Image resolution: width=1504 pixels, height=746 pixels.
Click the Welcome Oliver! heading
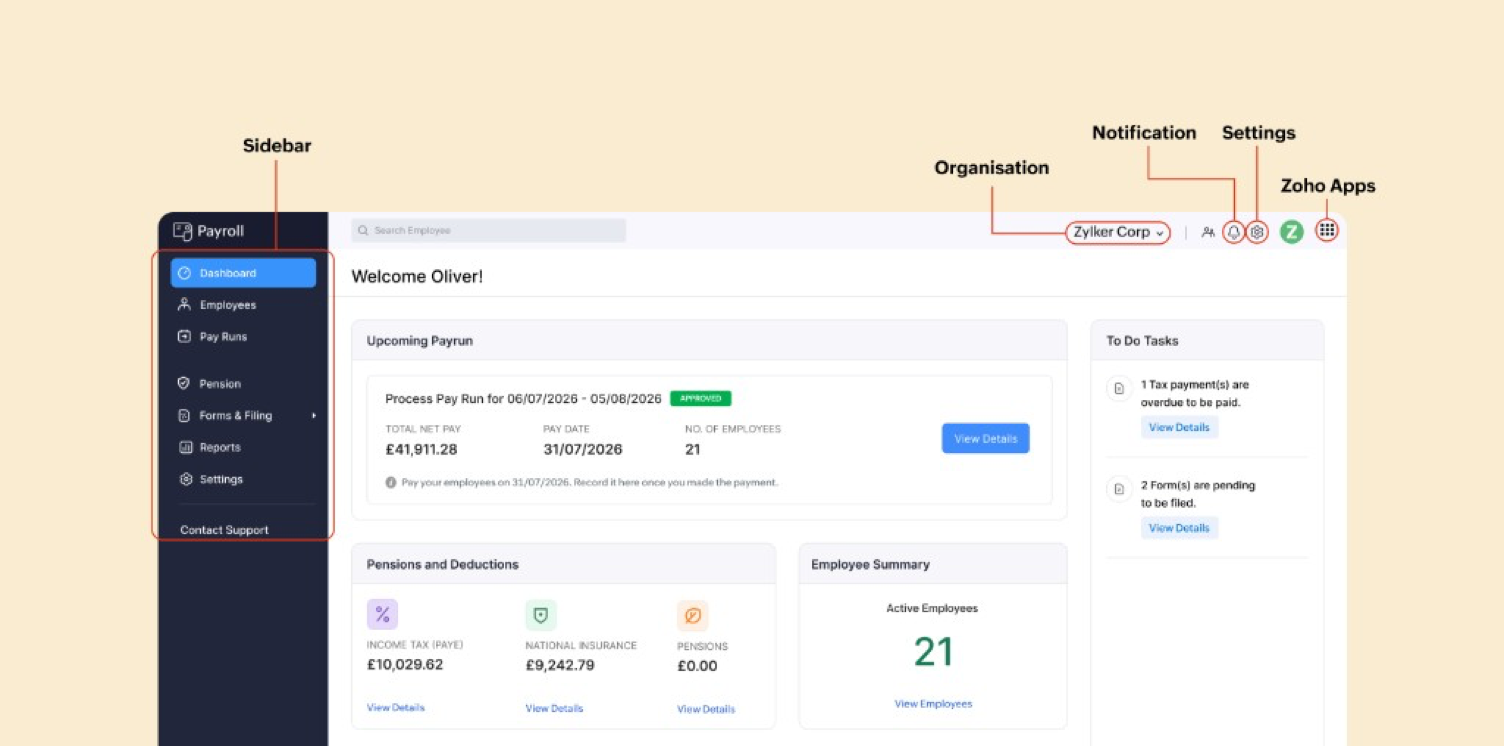417,276
